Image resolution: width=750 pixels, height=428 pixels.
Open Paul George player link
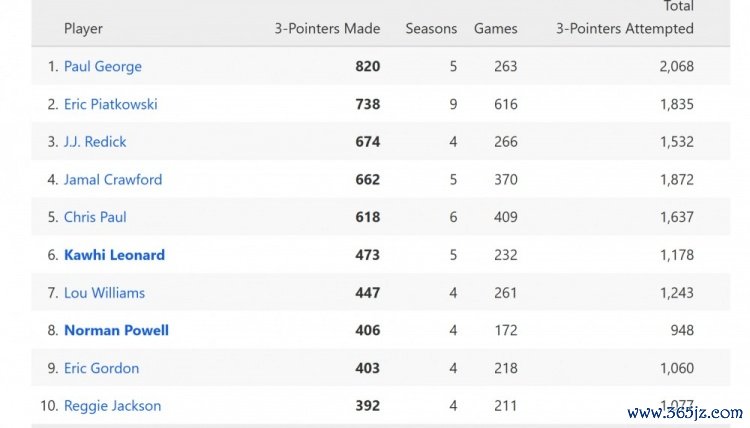102,66
